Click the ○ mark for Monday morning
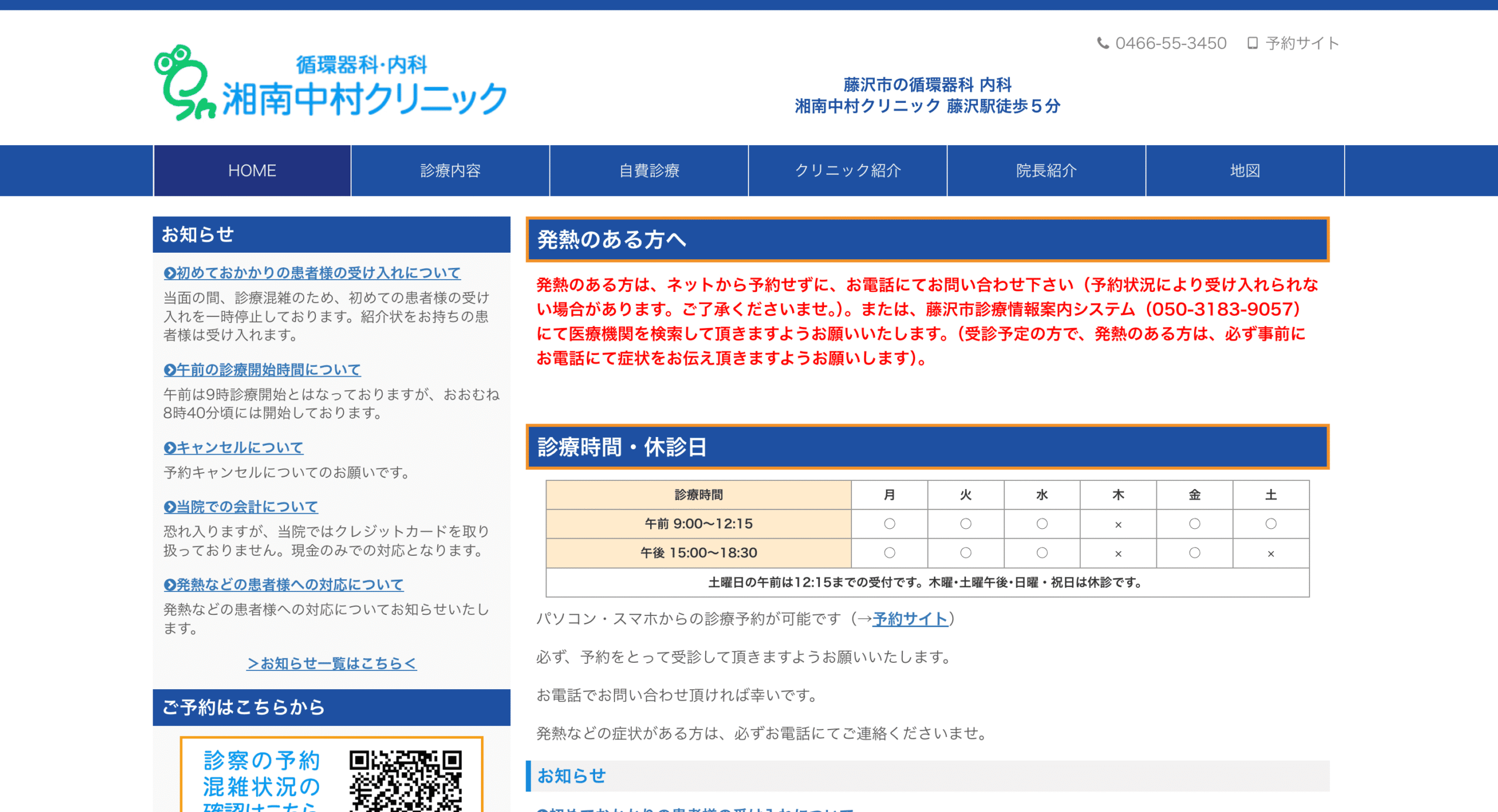 (889, 524)
